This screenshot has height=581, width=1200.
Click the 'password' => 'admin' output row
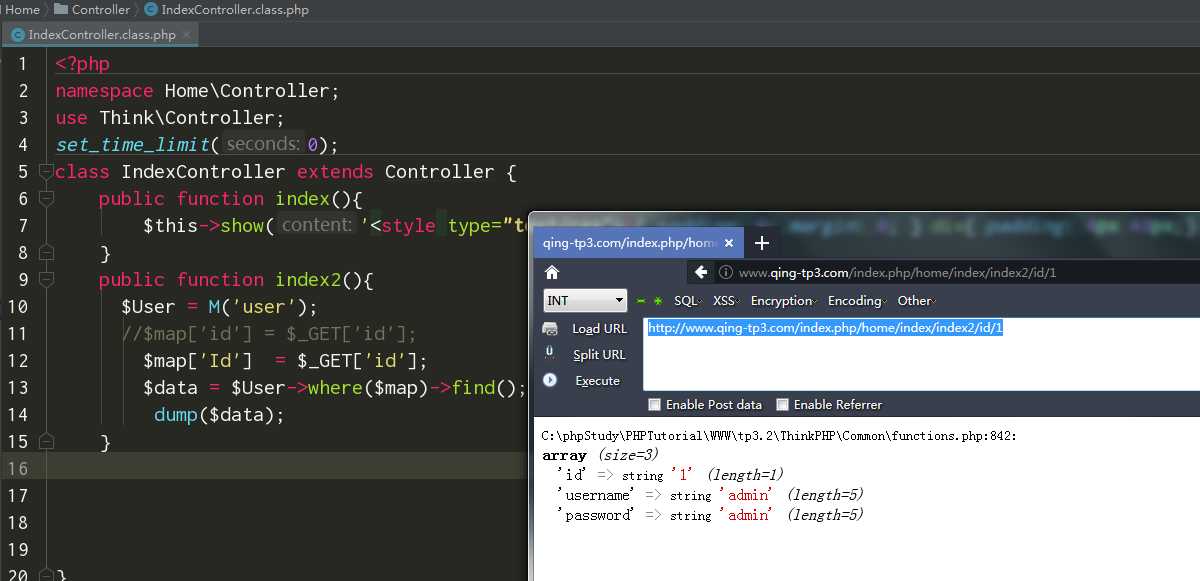pos(709,515)
